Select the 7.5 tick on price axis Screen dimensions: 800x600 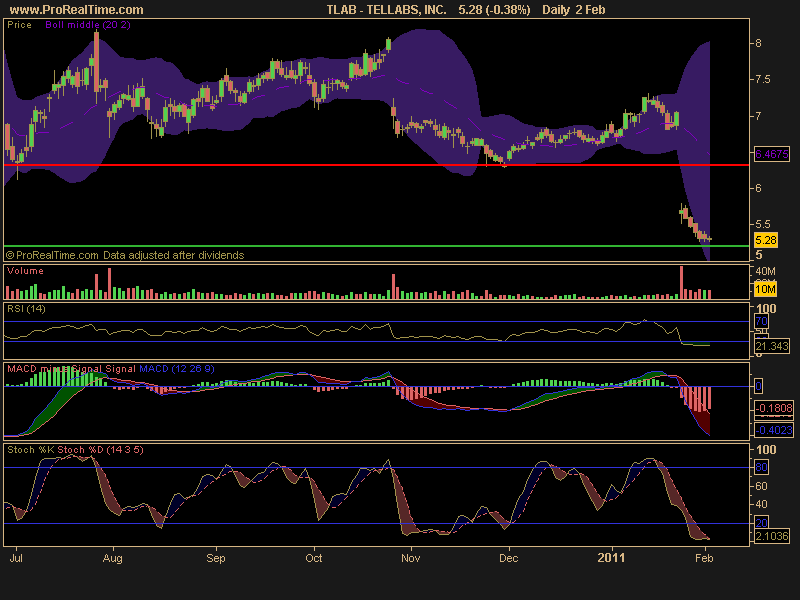pyautogui.click(x=763, y=80)
